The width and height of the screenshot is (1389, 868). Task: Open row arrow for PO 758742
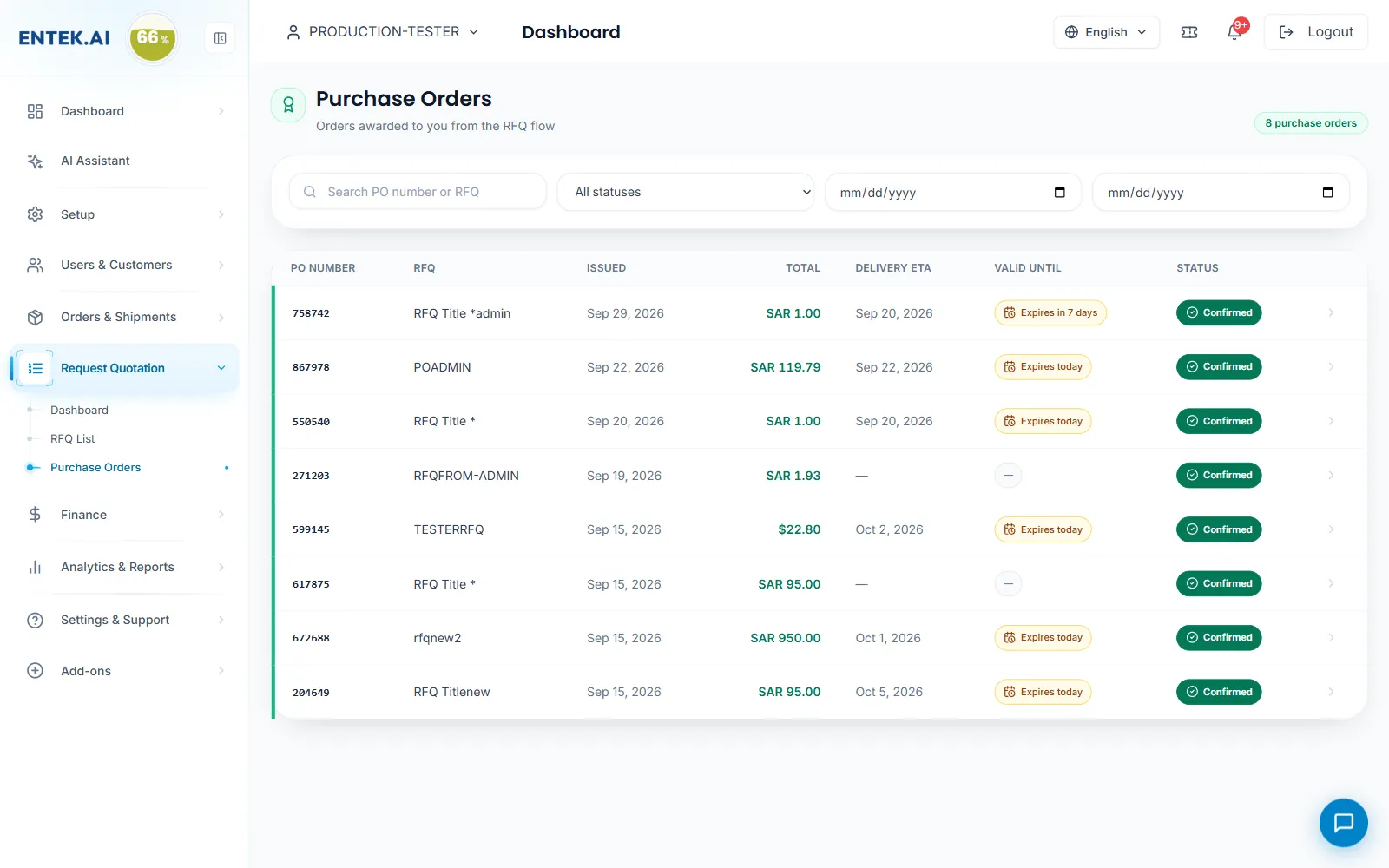[1331, 312]
